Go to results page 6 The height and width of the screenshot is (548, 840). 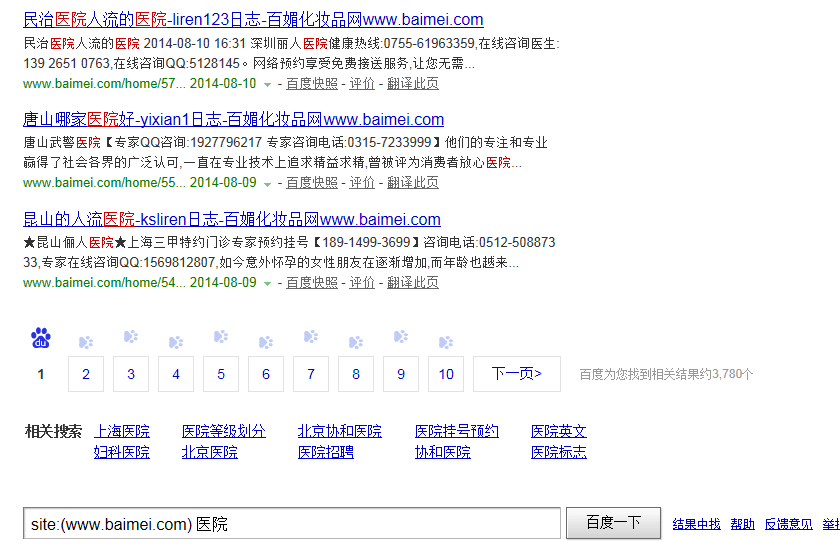(x=266, y=374)
